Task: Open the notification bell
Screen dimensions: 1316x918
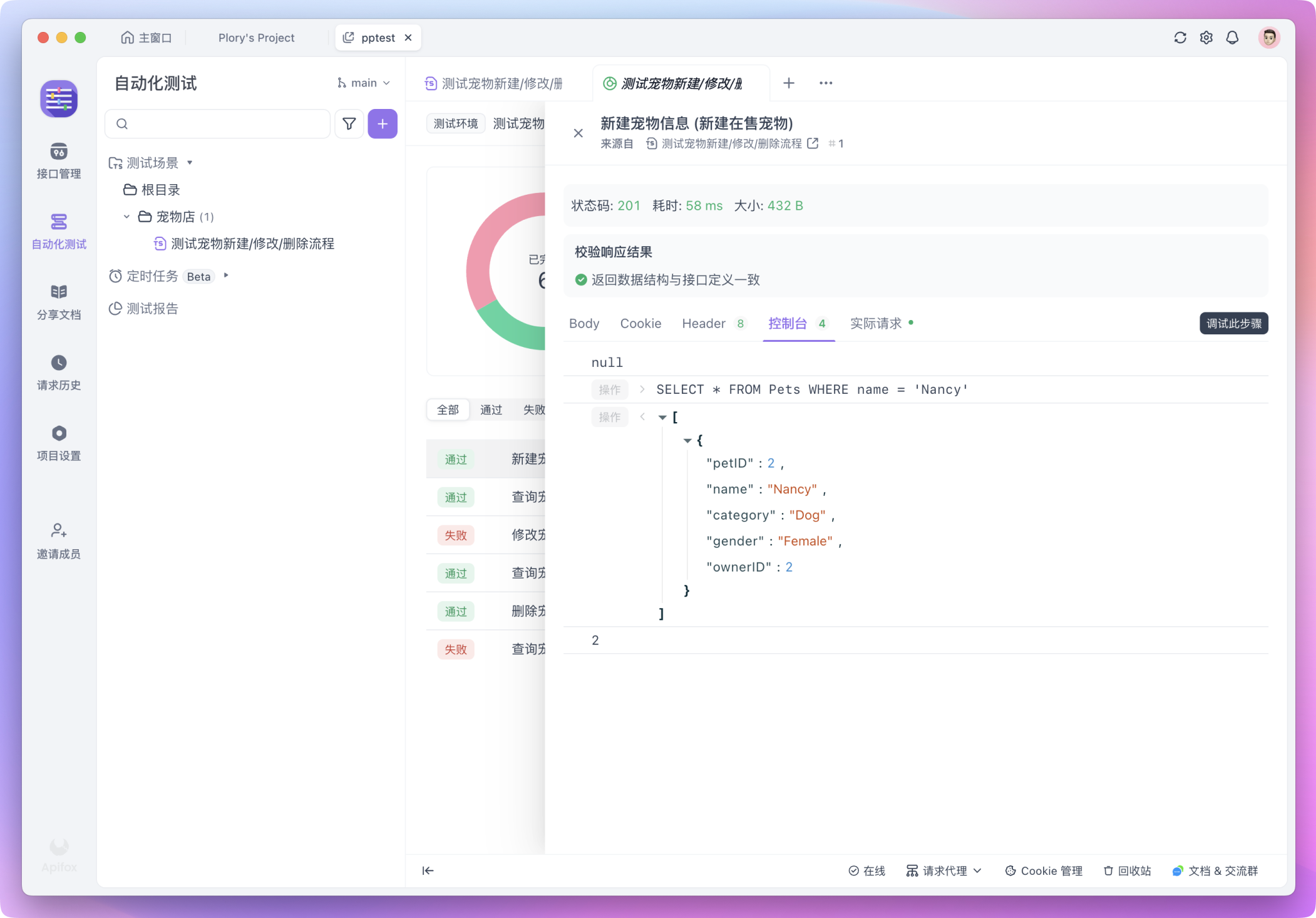Action: point(1232,38)
